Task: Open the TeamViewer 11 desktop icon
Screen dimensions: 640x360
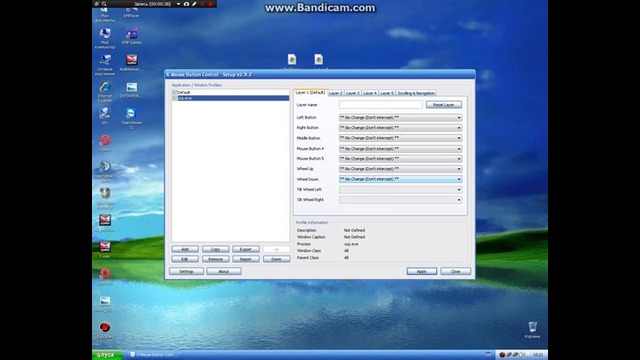Action: coord(131,118)
